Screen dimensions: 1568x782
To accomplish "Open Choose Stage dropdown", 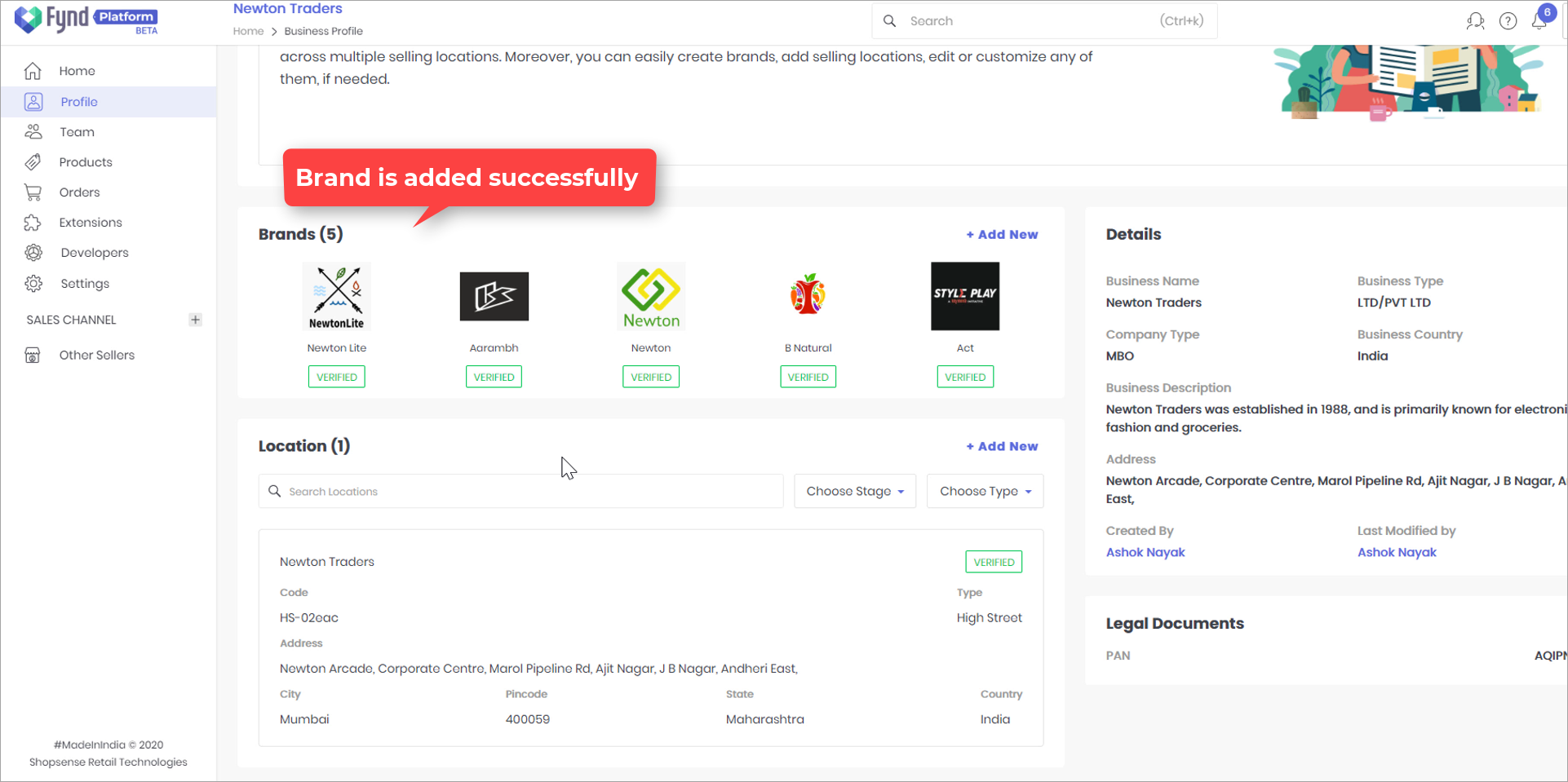I will coord(855,491).
